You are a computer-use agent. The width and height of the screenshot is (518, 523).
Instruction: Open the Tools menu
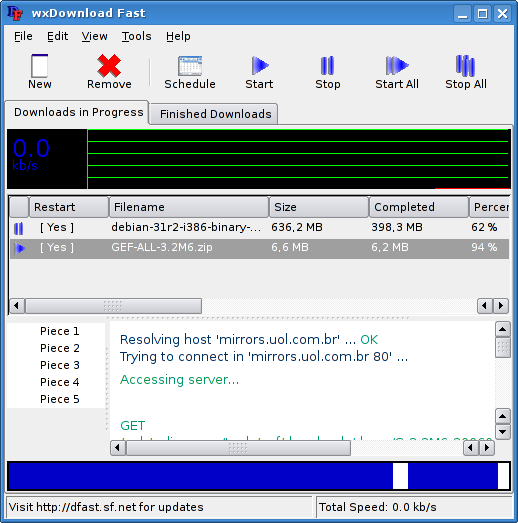click(x=136, y=36)
